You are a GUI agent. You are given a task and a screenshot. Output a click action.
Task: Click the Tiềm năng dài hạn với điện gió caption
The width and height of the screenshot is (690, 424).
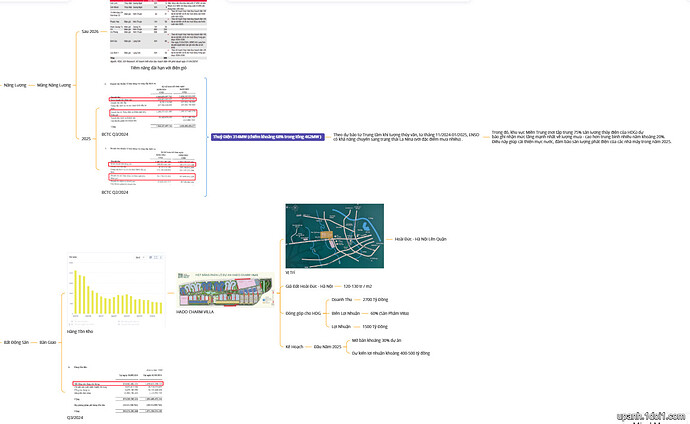158,68
